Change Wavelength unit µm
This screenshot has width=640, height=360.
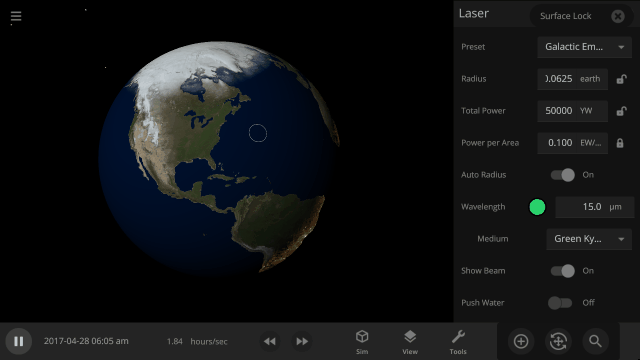click(x=616, y=207)
